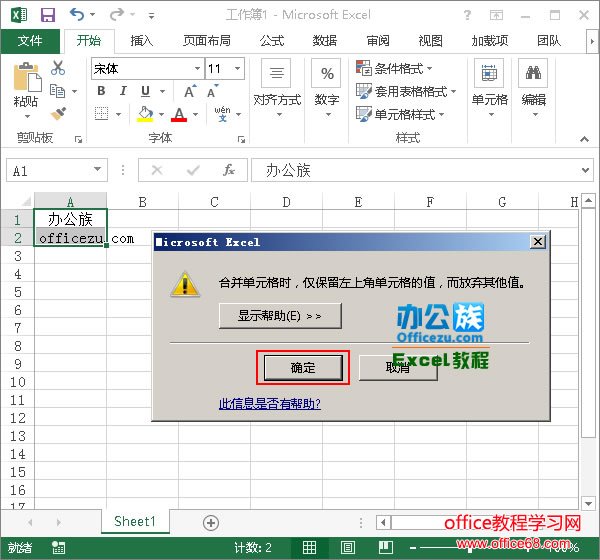The height and width of the screenshot is (560, 600).
Task: Undo the last action
Action: (77, 15)
